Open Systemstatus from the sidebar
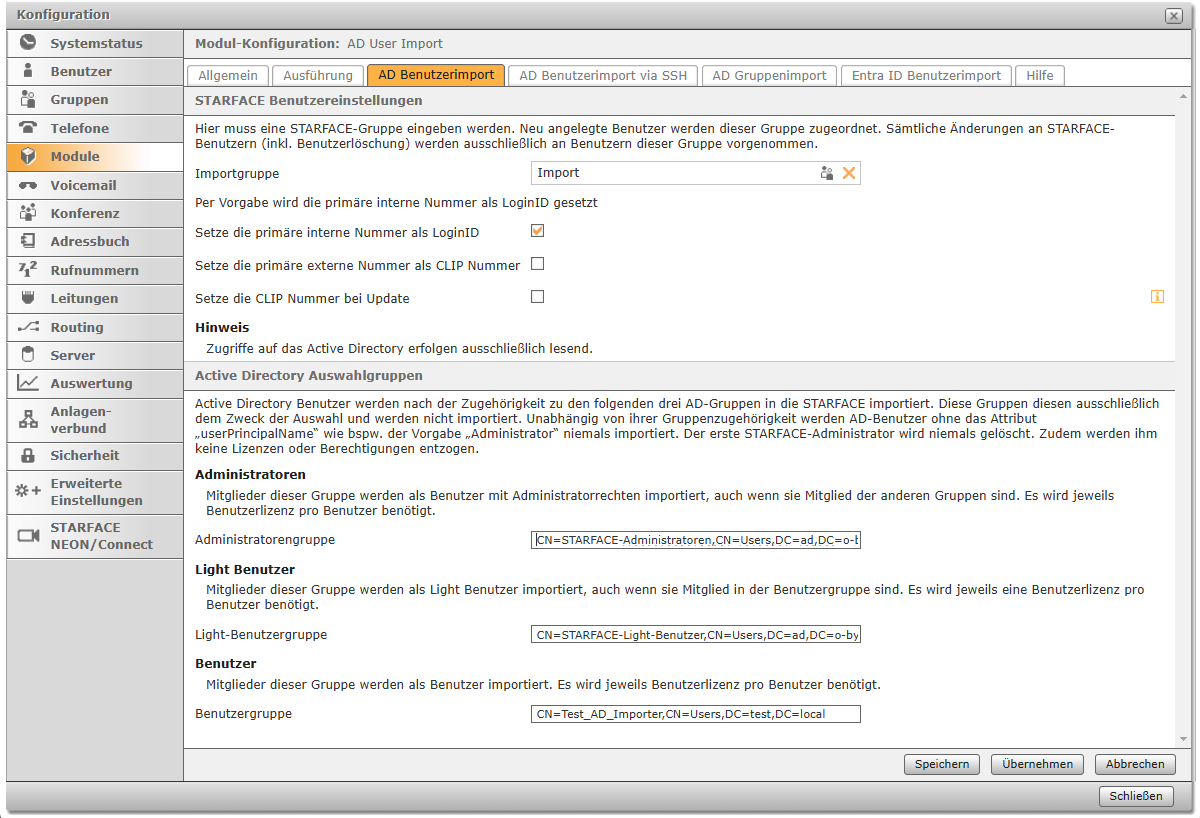The image size is (1200, 818). pos(95,43)
